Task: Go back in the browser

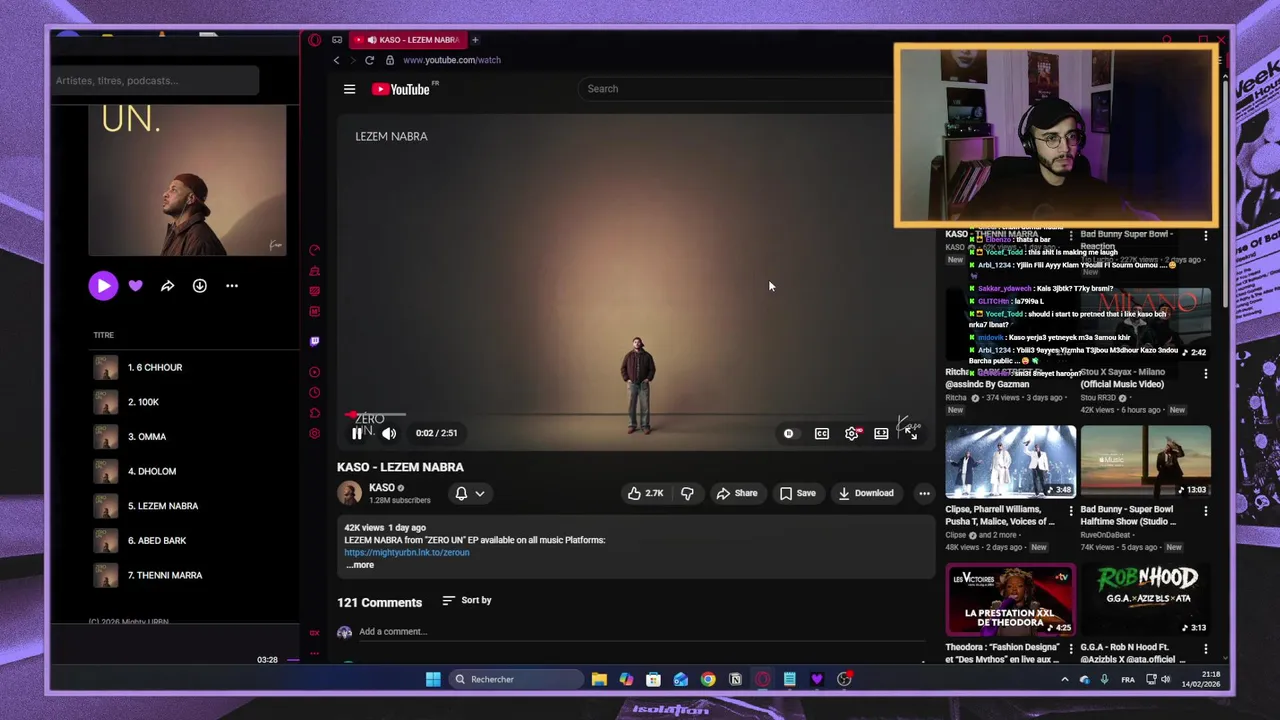Action: 336,60
